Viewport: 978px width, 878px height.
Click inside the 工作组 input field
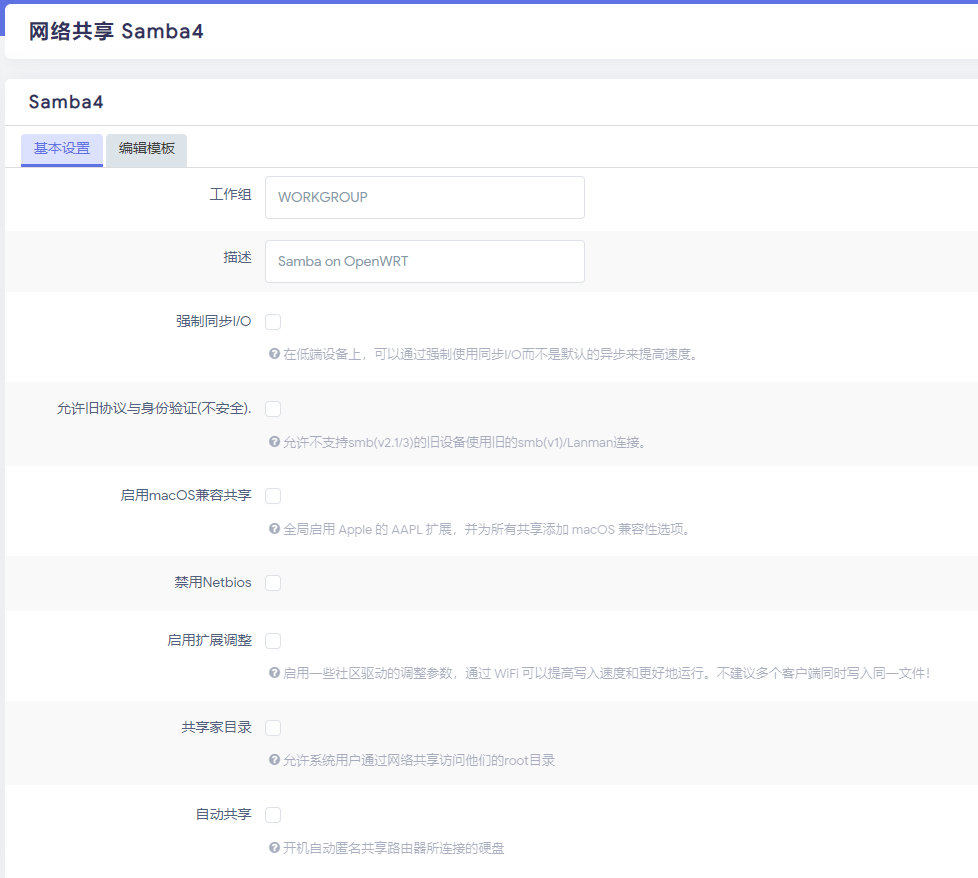pyautogui.click(x=424, y=197)
